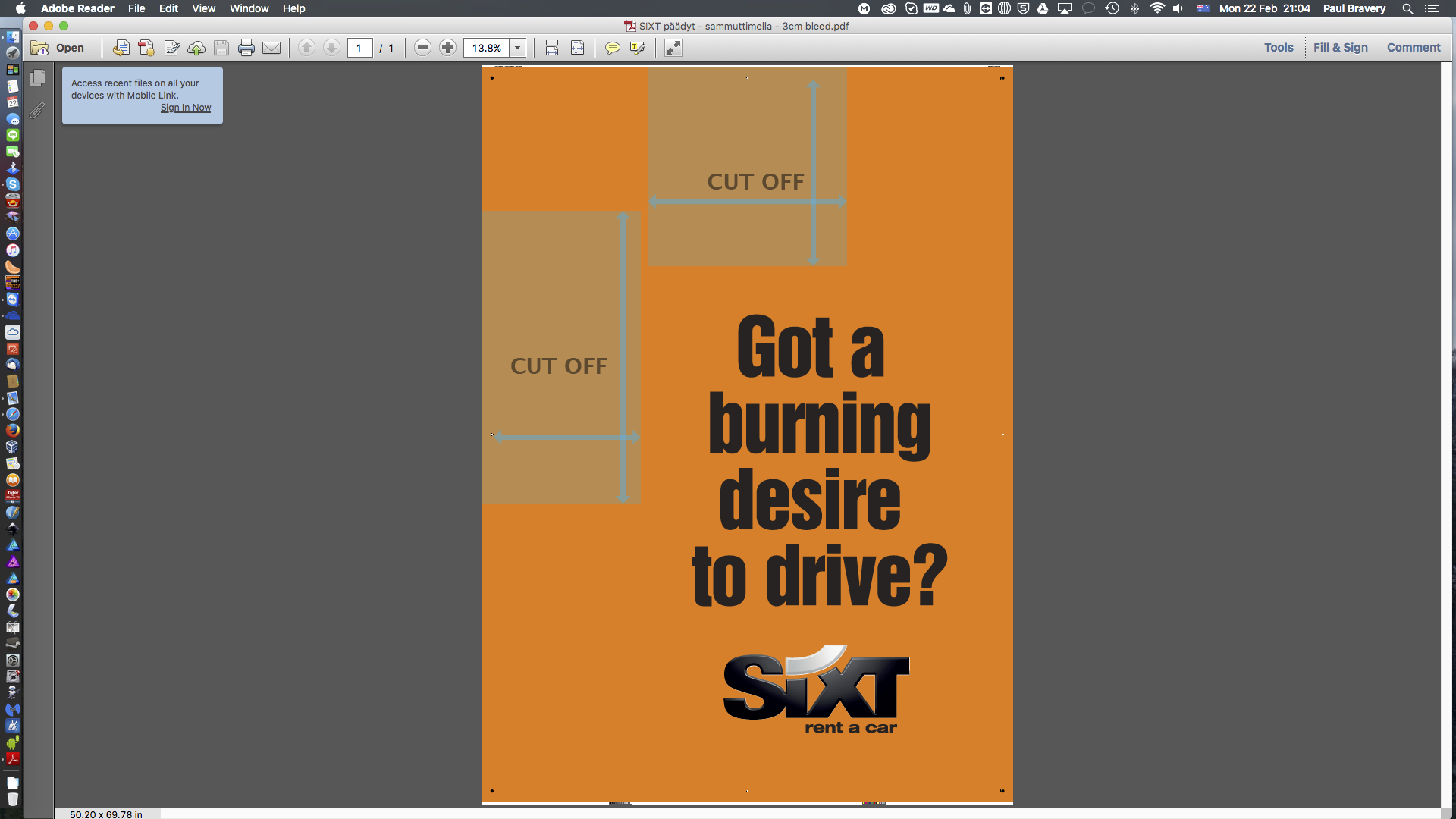The width and height of the screenshot is (1456, 819).
Task: Open the zoom level dropdown arrow
Action: click(x=518, y=48)
